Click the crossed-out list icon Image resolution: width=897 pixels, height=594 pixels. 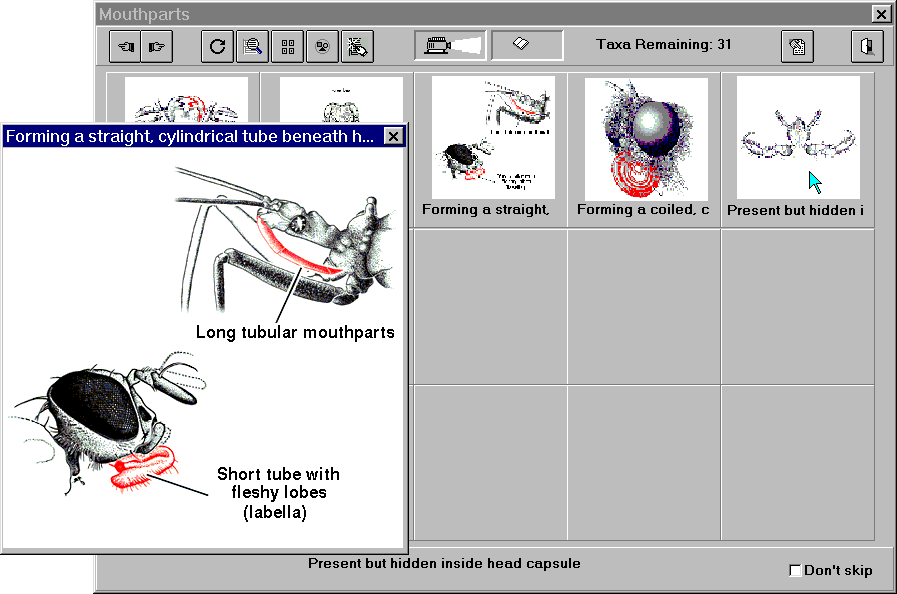coord(356,46)
